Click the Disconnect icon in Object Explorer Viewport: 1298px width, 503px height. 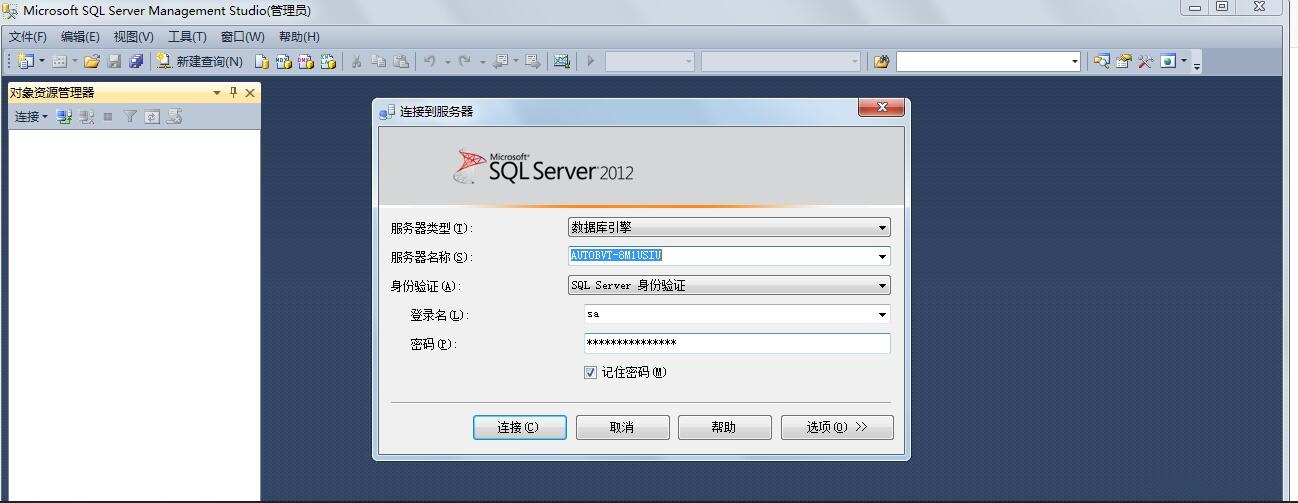pos(87,117)
